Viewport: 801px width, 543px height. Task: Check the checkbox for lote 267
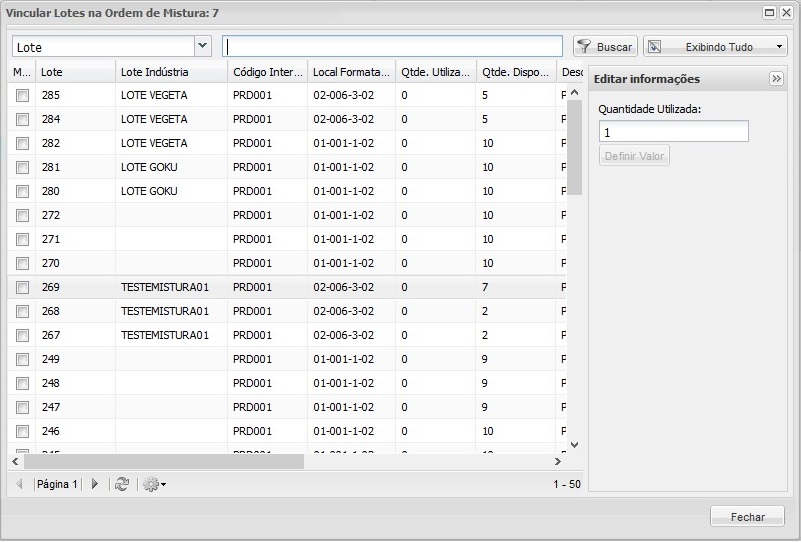tap(22, 335)
